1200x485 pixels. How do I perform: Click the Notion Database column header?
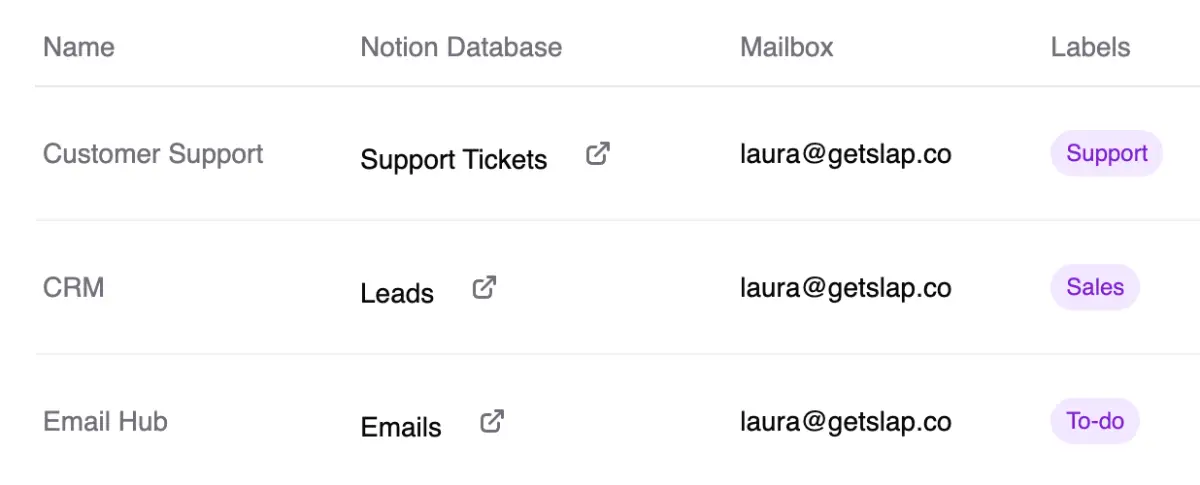coord(461,47)
